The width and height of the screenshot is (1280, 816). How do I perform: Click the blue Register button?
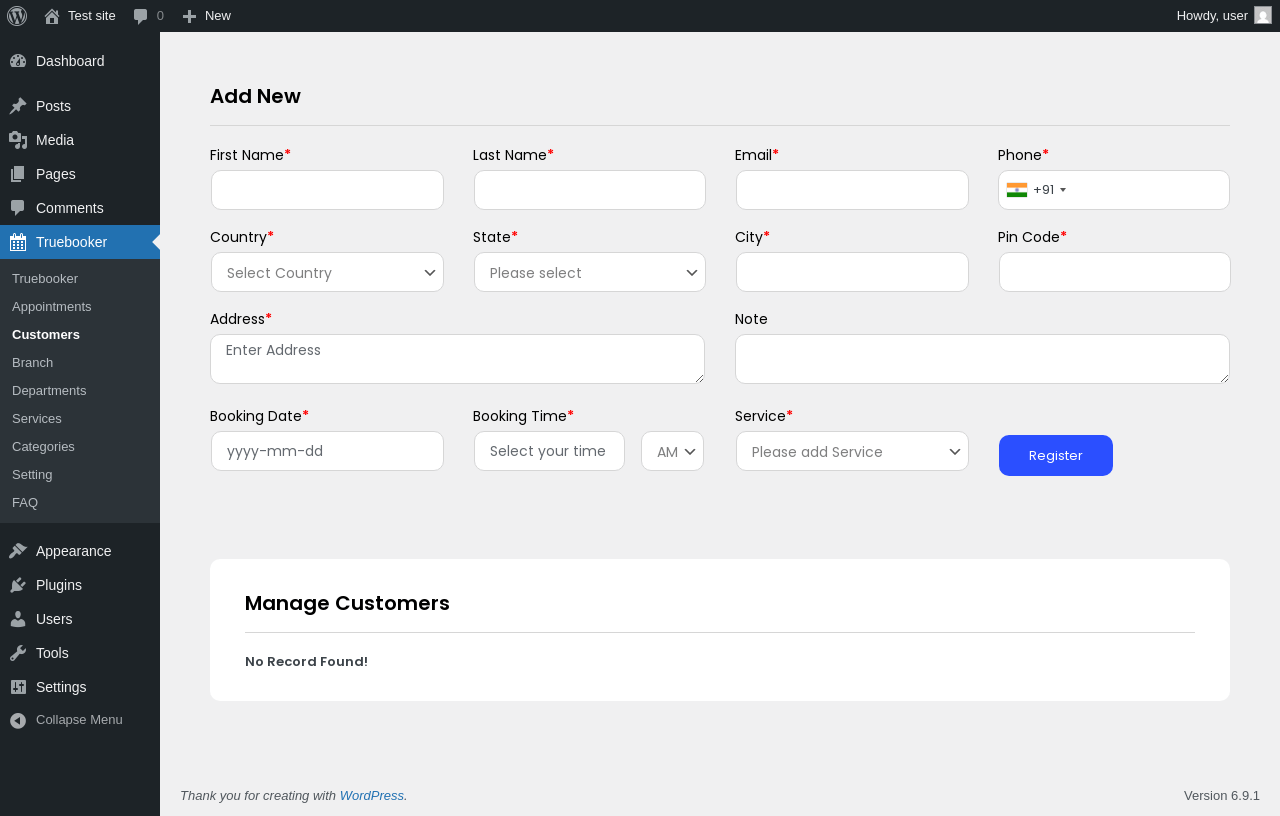pyautogui.click(x=1055, y=455)
